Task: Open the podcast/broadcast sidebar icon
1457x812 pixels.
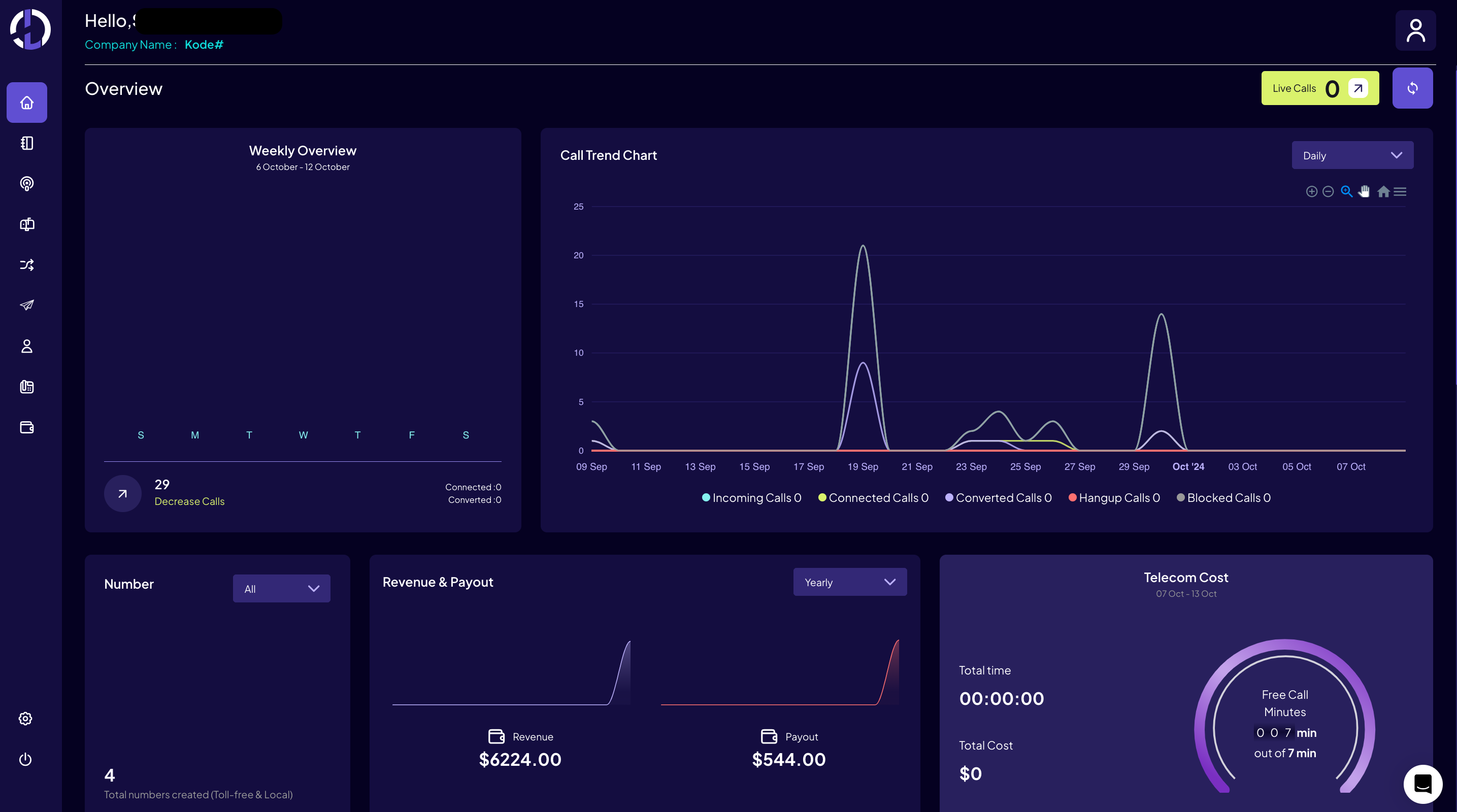Action: coord(26,184)
